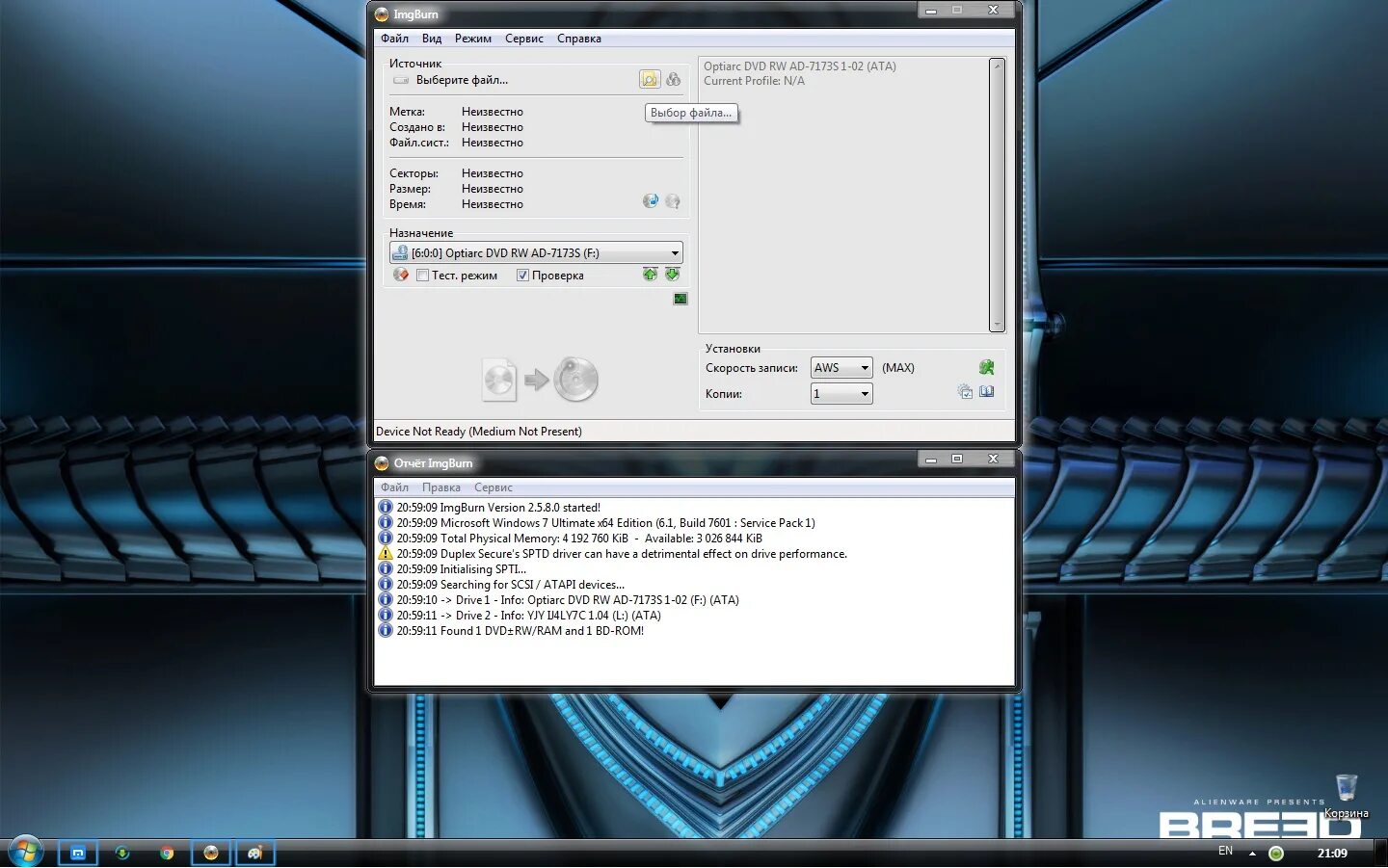Open the Режим menu
1388x868 pixels.
(473, 39)
